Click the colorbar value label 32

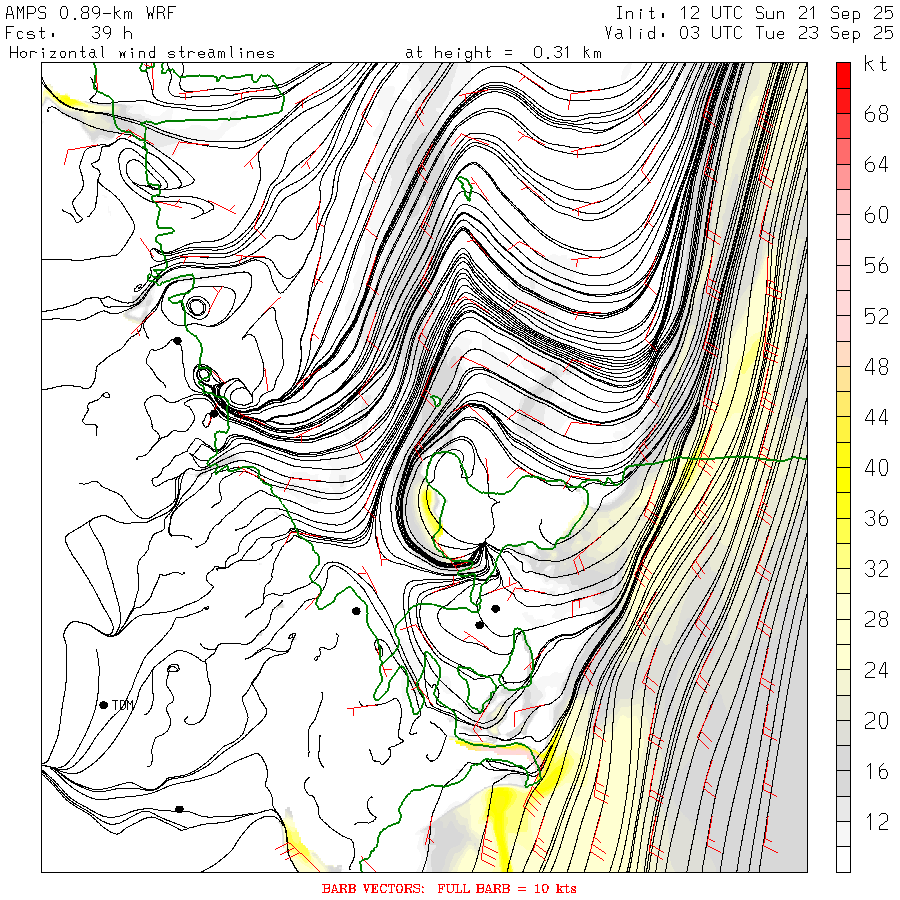coord(876,569)
